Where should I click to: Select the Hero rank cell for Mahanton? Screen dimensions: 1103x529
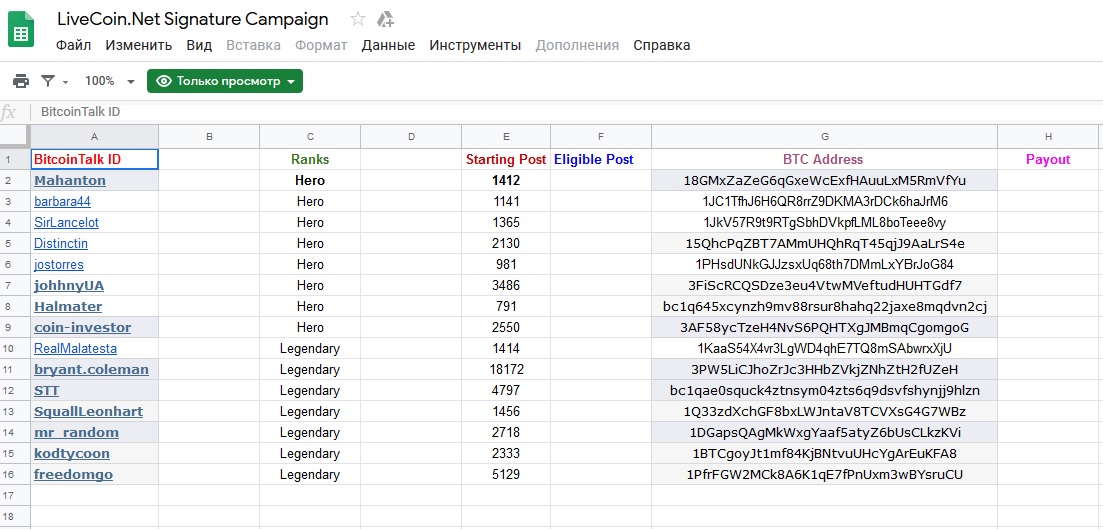coord(310,180)
